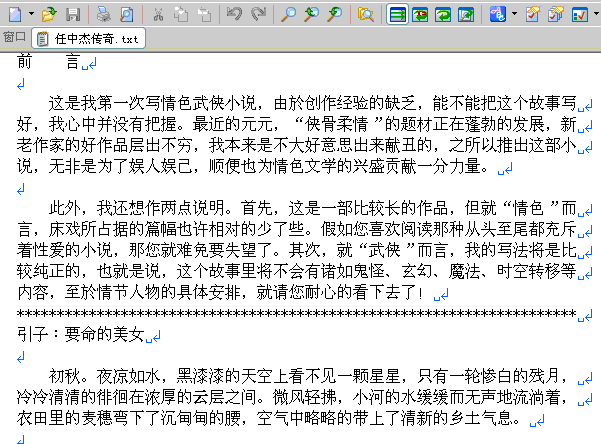Click the line starting 好，我心中并没有把握

[x=297, y=124]
